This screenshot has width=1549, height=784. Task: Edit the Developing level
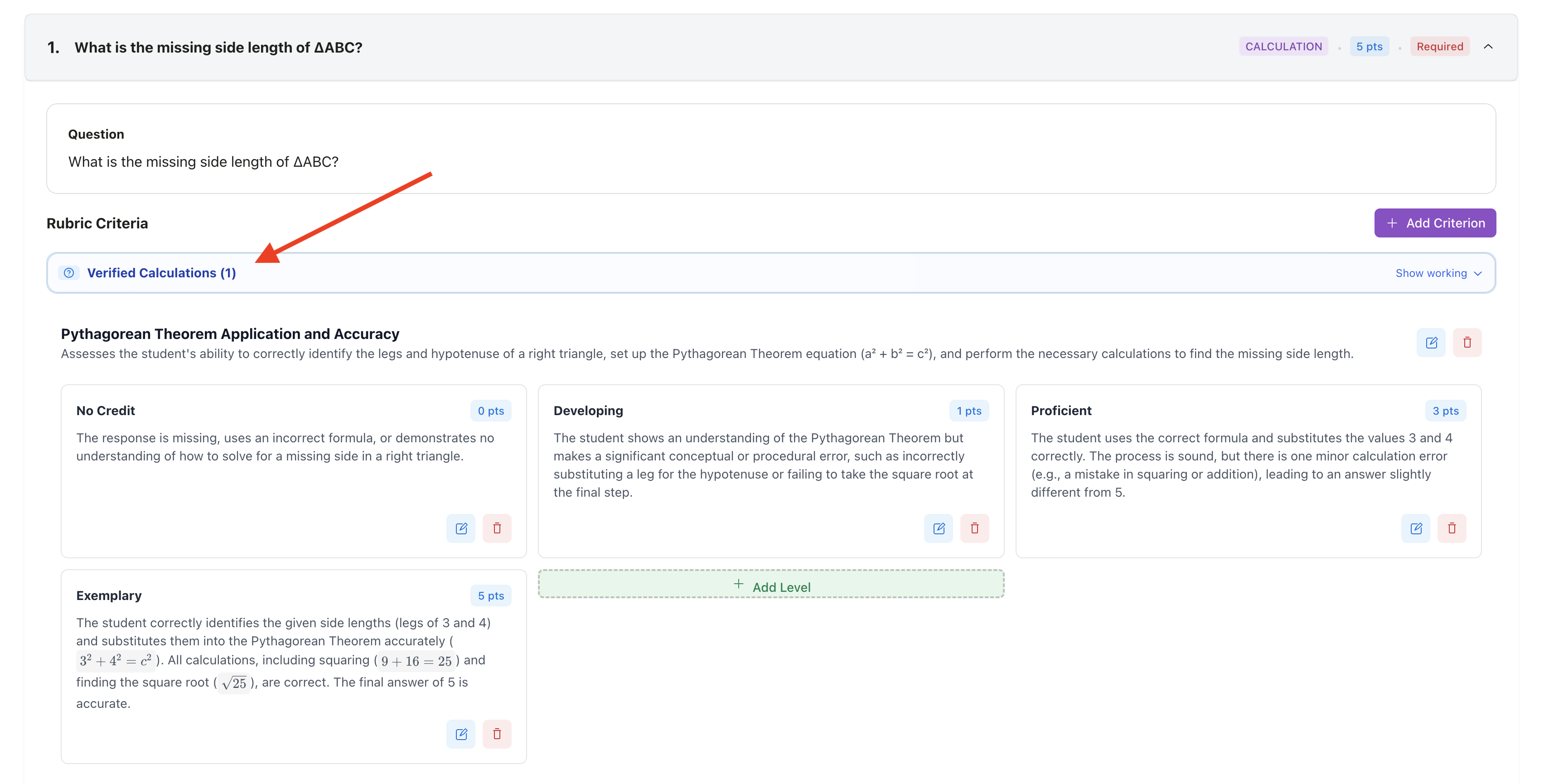pos(939,528)
